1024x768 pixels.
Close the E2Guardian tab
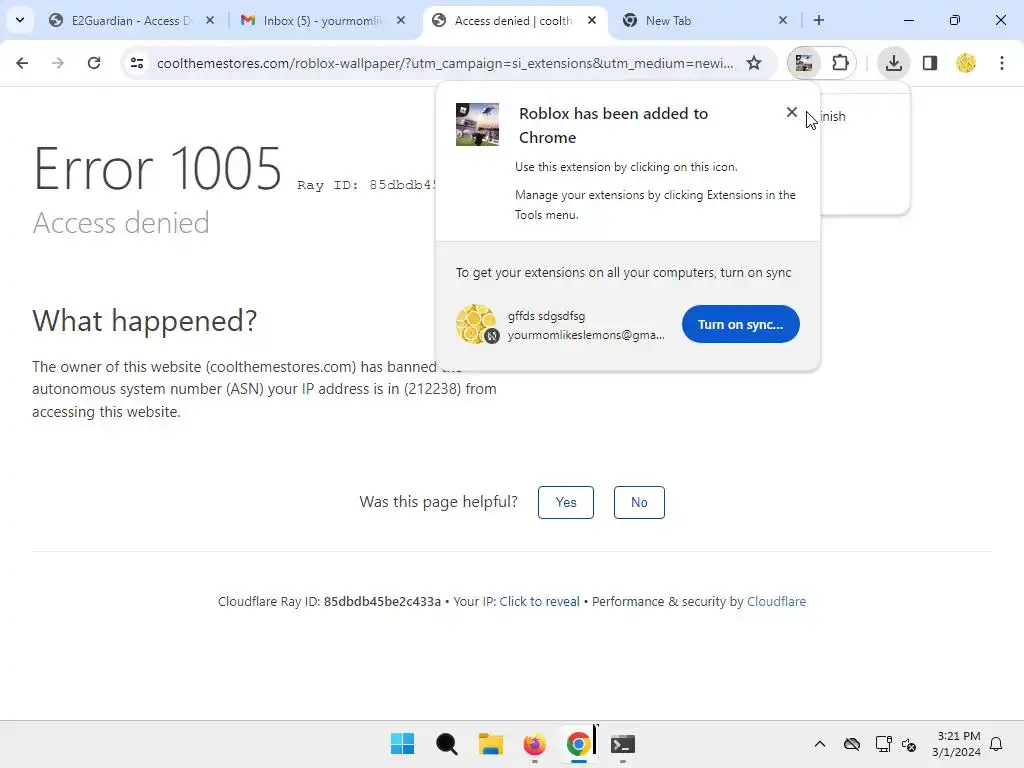(210, 20)
